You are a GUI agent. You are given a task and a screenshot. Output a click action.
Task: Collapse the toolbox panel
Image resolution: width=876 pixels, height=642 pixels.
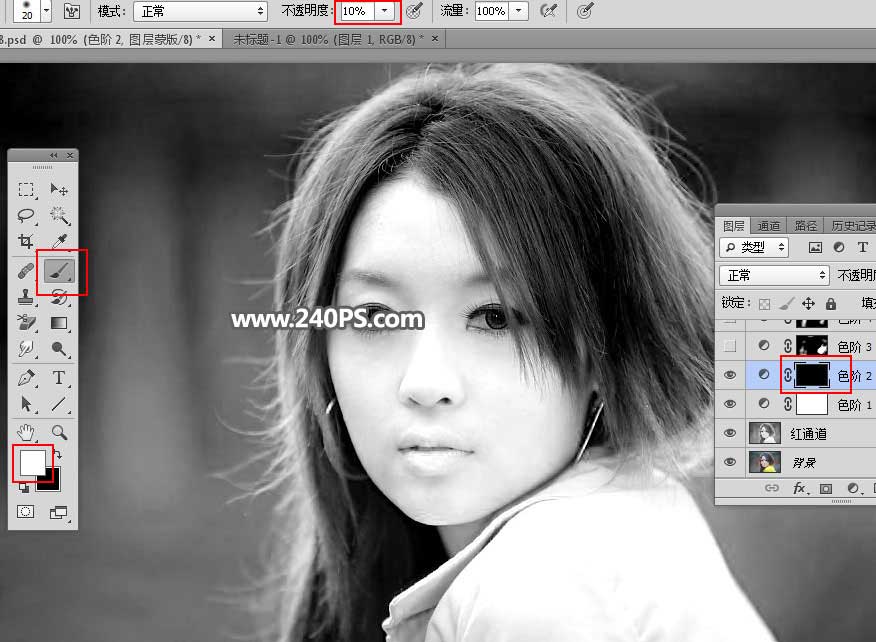pyautogui.click(x=54, y=155)
